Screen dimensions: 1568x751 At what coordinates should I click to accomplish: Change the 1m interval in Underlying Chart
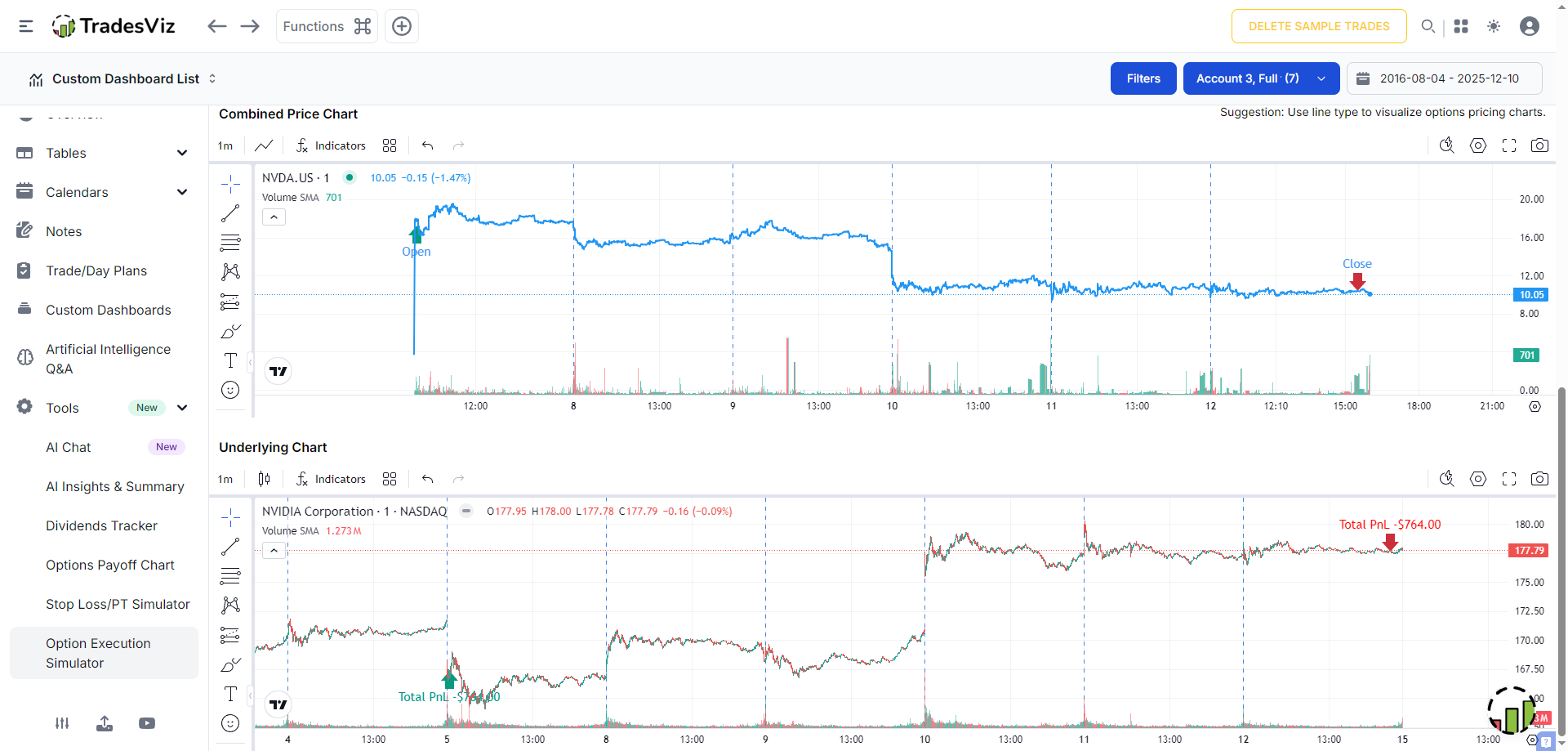tap(225, 479)
